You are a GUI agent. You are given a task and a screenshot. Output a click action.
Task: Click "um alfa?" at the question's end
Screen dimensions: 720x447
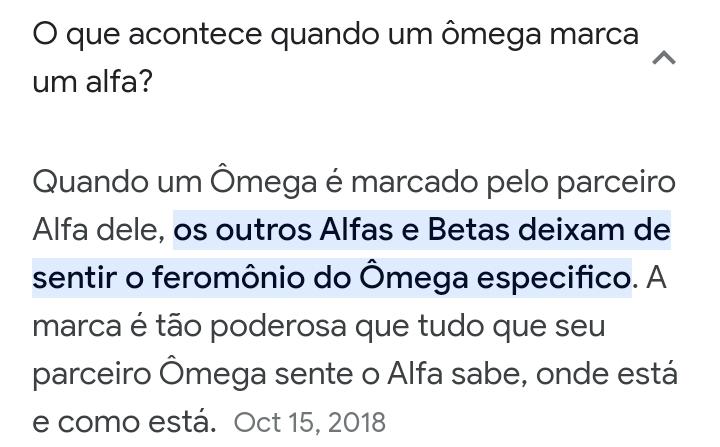92,83
